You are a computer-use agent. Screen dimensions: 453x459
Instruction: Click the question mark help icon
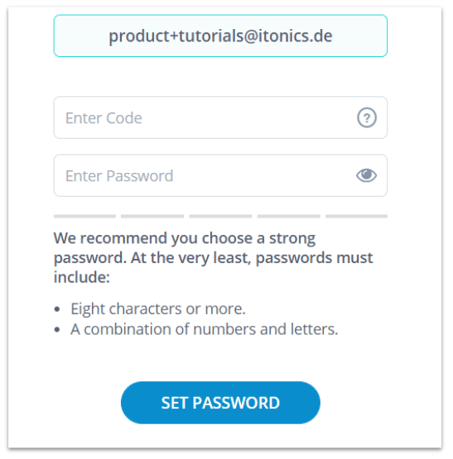tap(367, 118)
